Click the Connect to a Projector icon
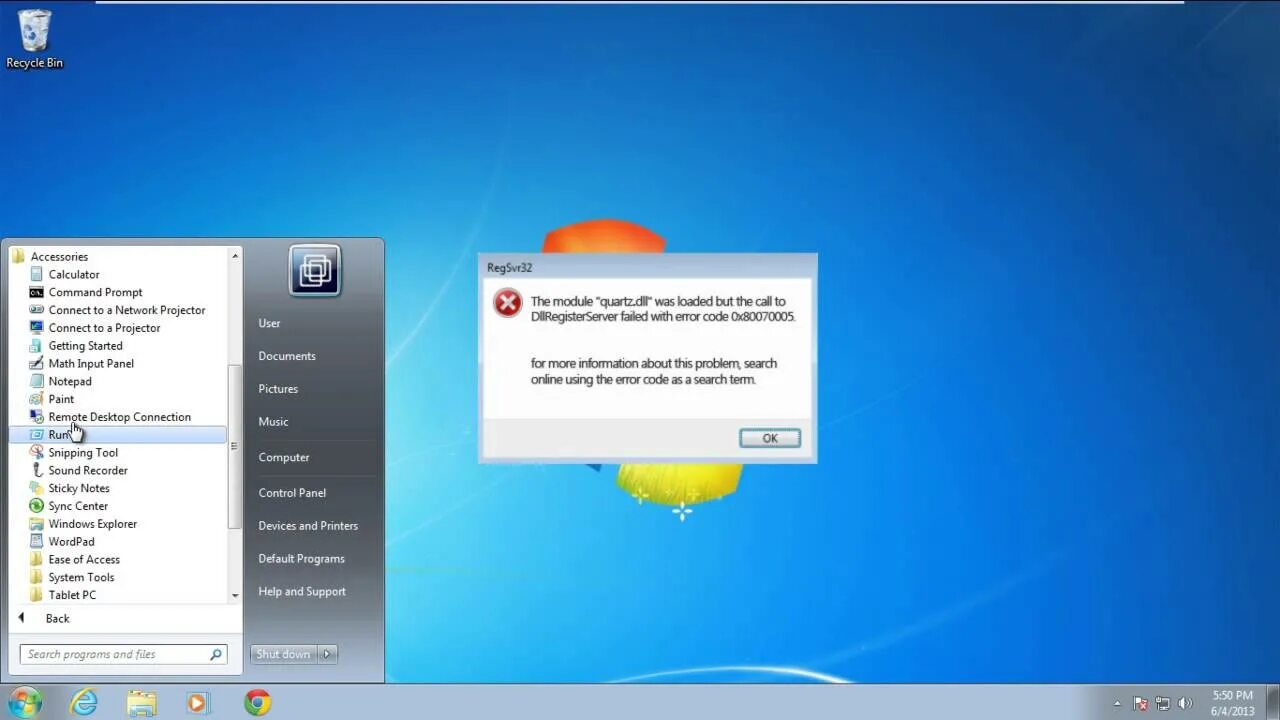This screenshot has height=720, width=1280. point(37,328)
